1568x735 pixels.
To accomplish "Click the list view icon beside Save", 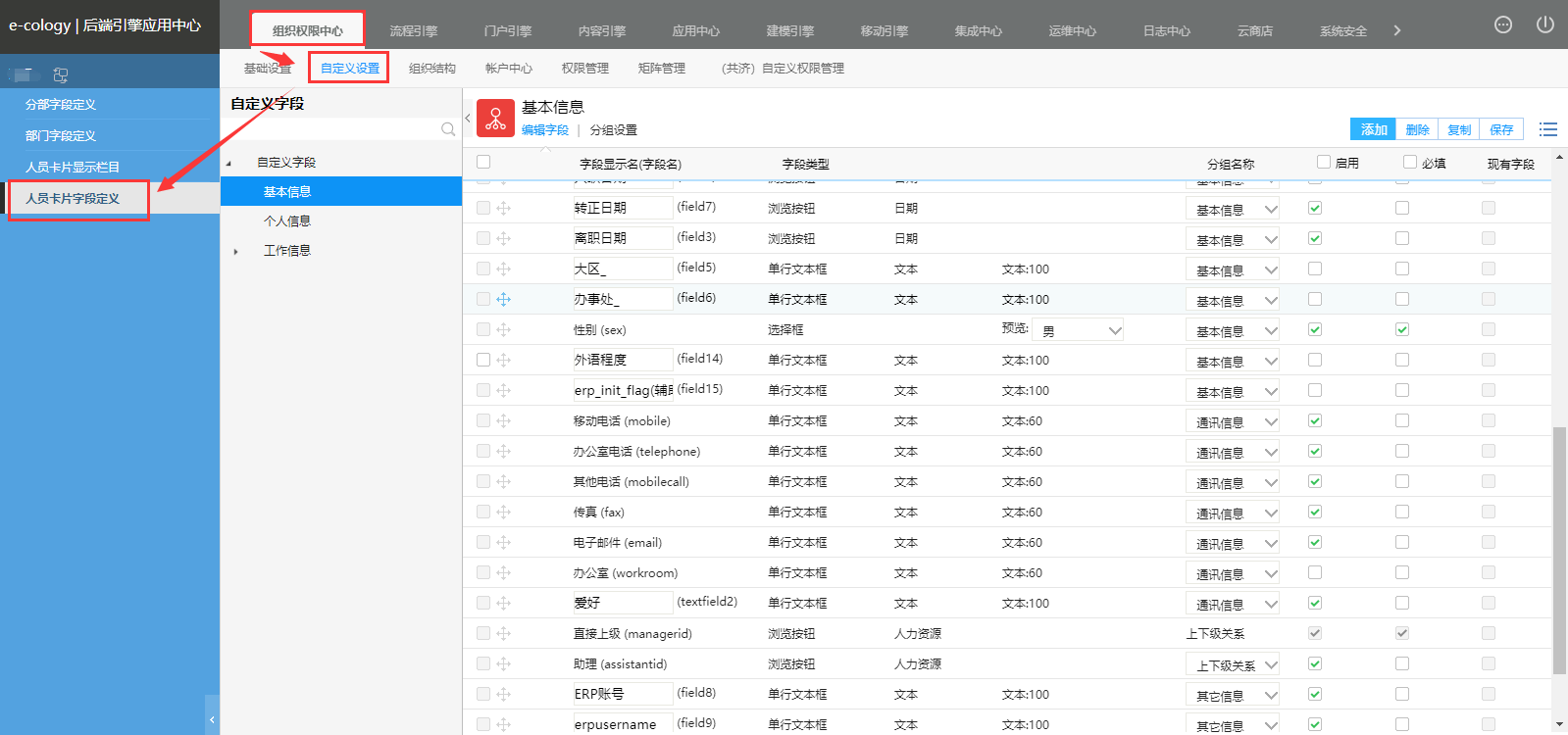I will click(x=1548, y=129).
